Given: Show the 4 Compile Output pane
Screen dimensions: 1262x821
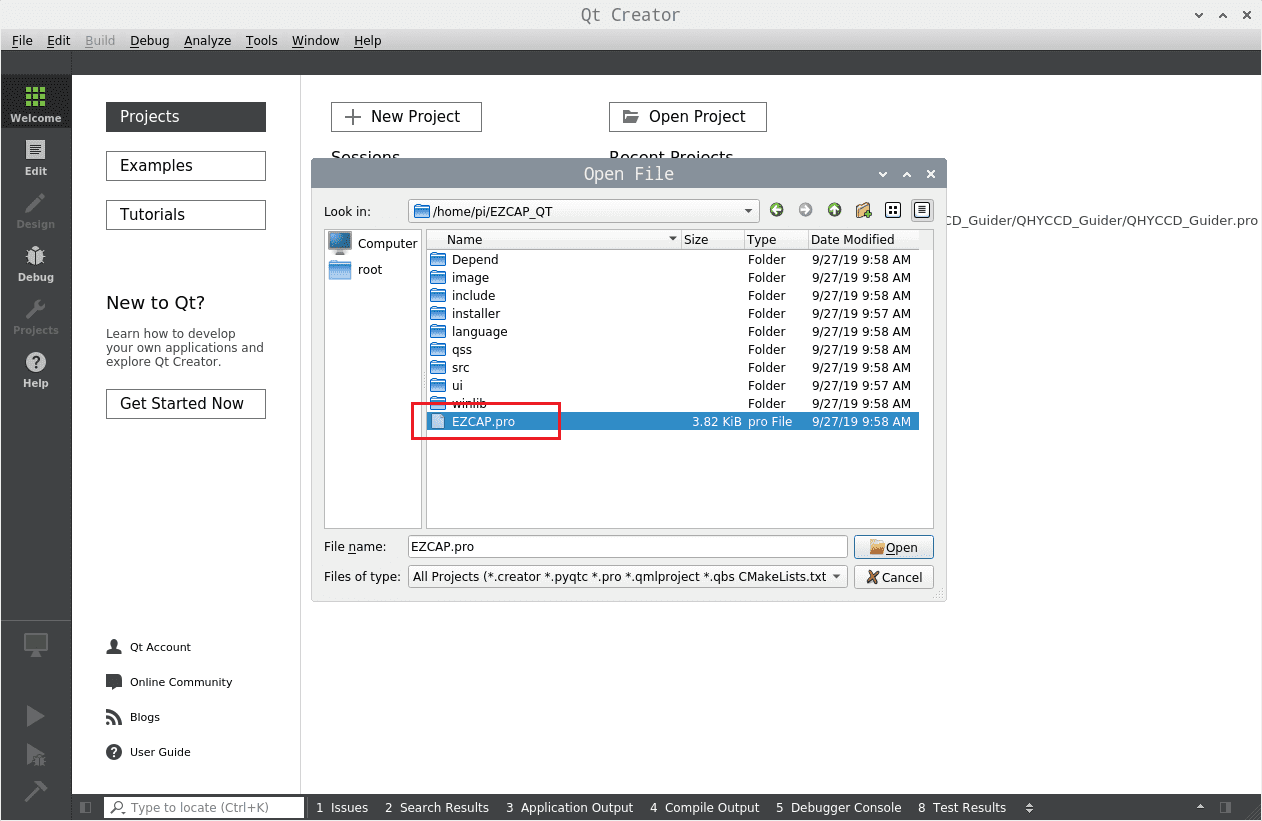Looking at the screenshot, I should (x=705, y=808).
